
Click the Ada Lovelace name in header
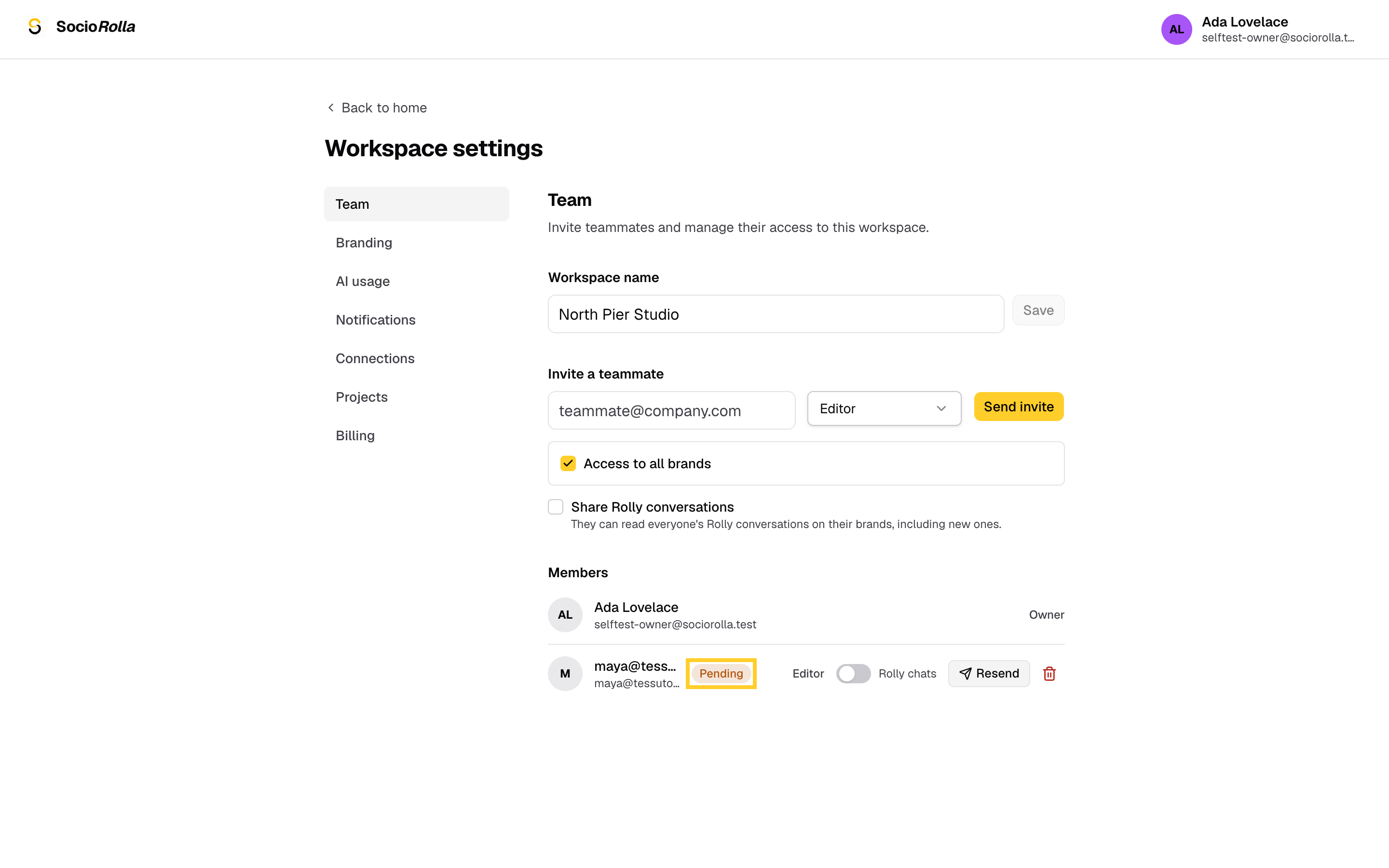coord(1244,22)
